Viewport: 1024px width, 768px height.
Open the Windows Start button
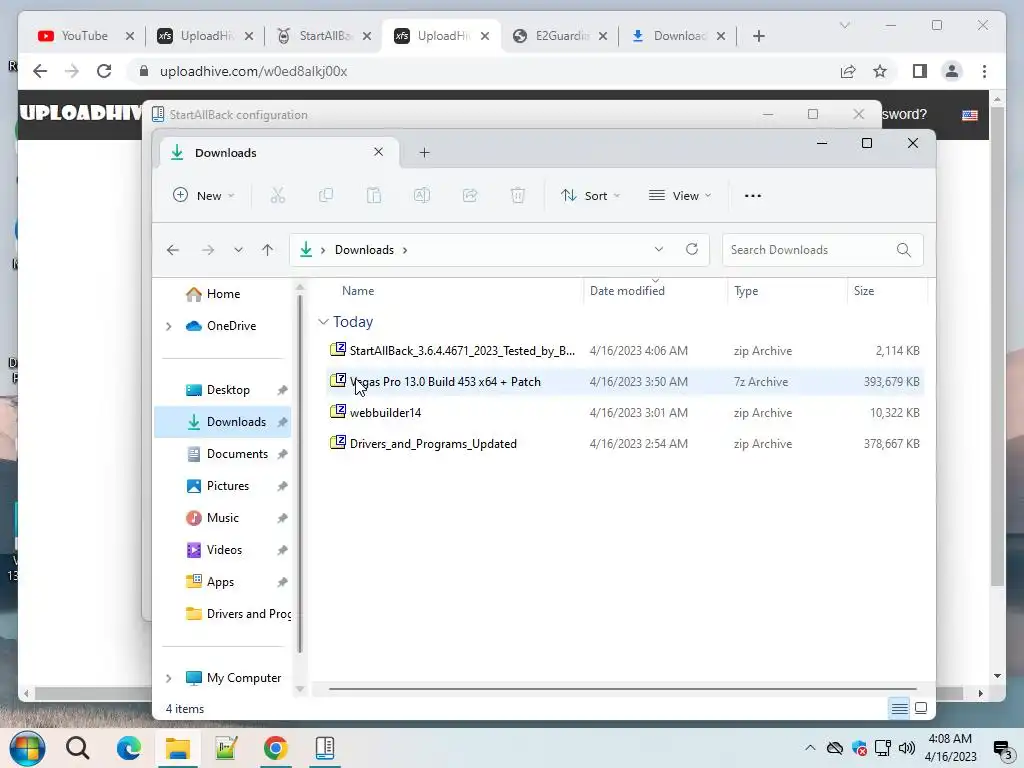point(27,748)
